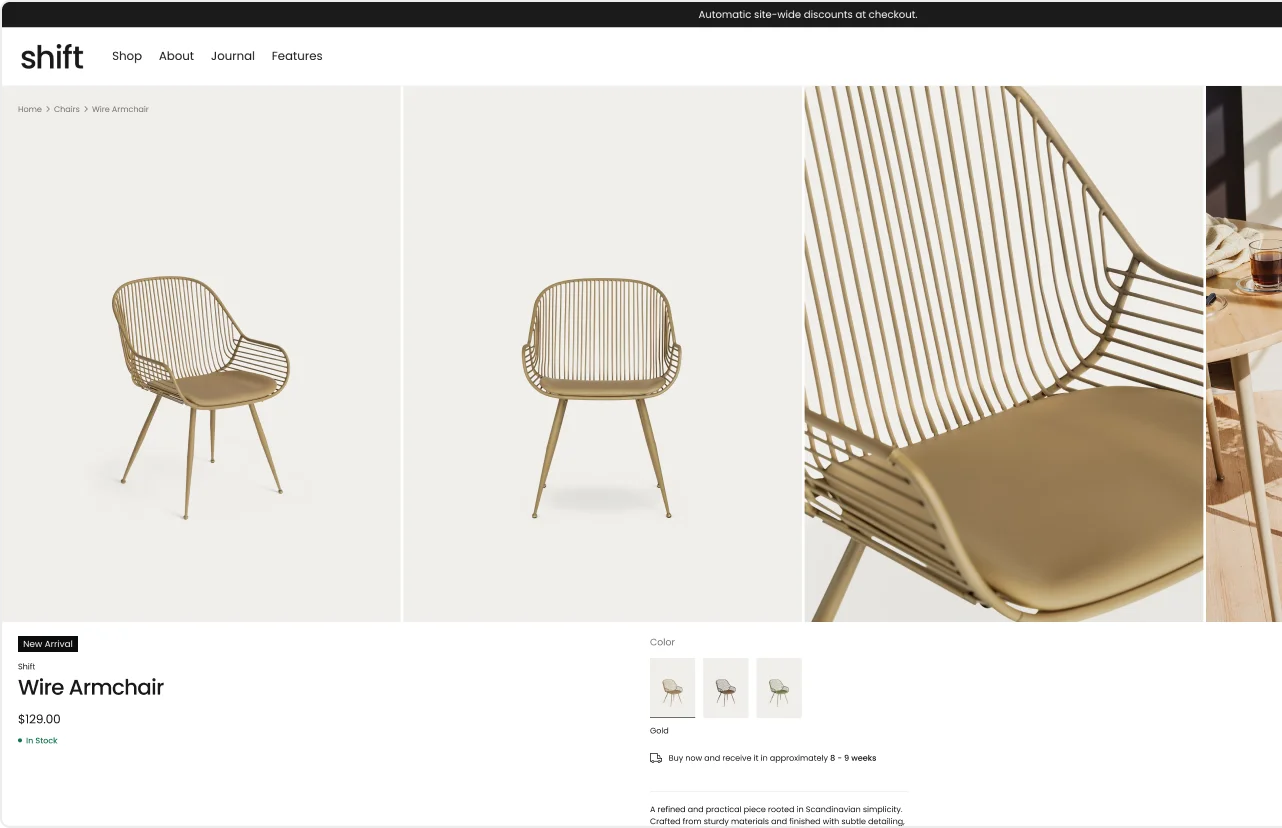
Task: Open the Shop menu
Action: click(x=127, y=56)
